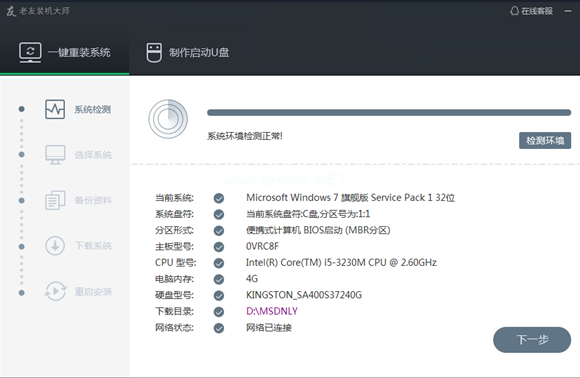
Task: Click the online customer service bell icon
Action: pyautogui.click(x=514, y=11)
